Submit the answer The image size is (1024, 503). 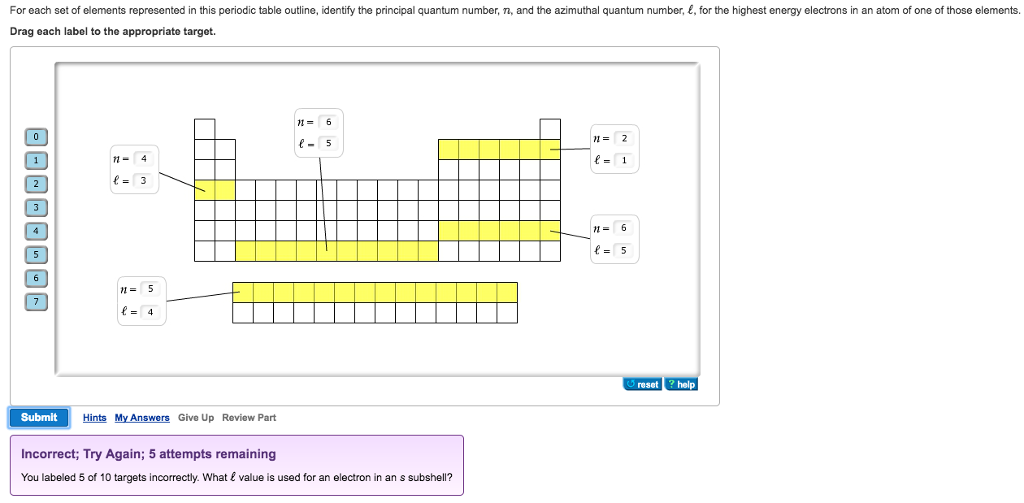pos(39,417)
